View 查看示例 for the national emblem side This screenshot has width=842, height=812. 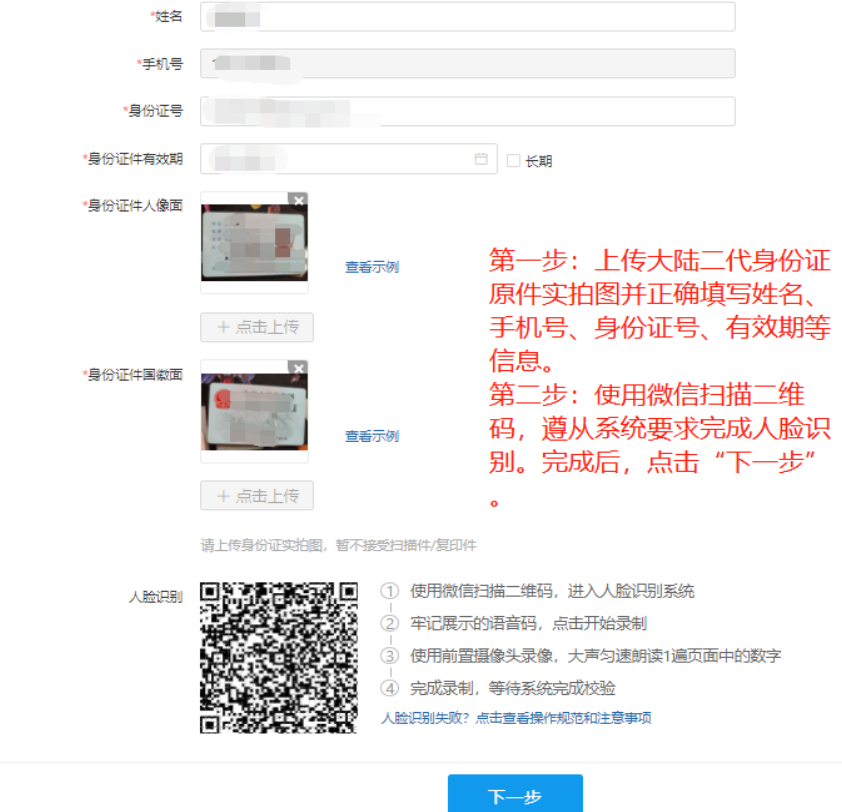click(x=372, y=436)
